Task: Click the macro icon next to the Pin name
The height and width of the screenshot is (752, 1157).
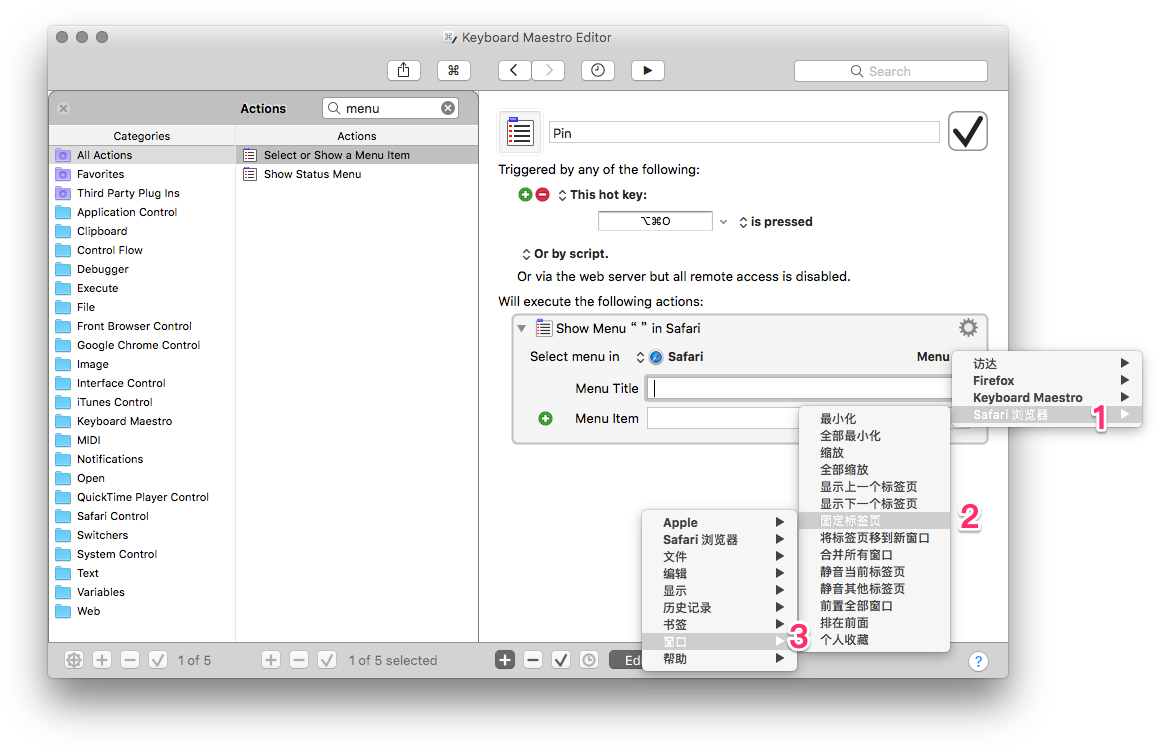Action: [x=520, y=132]
